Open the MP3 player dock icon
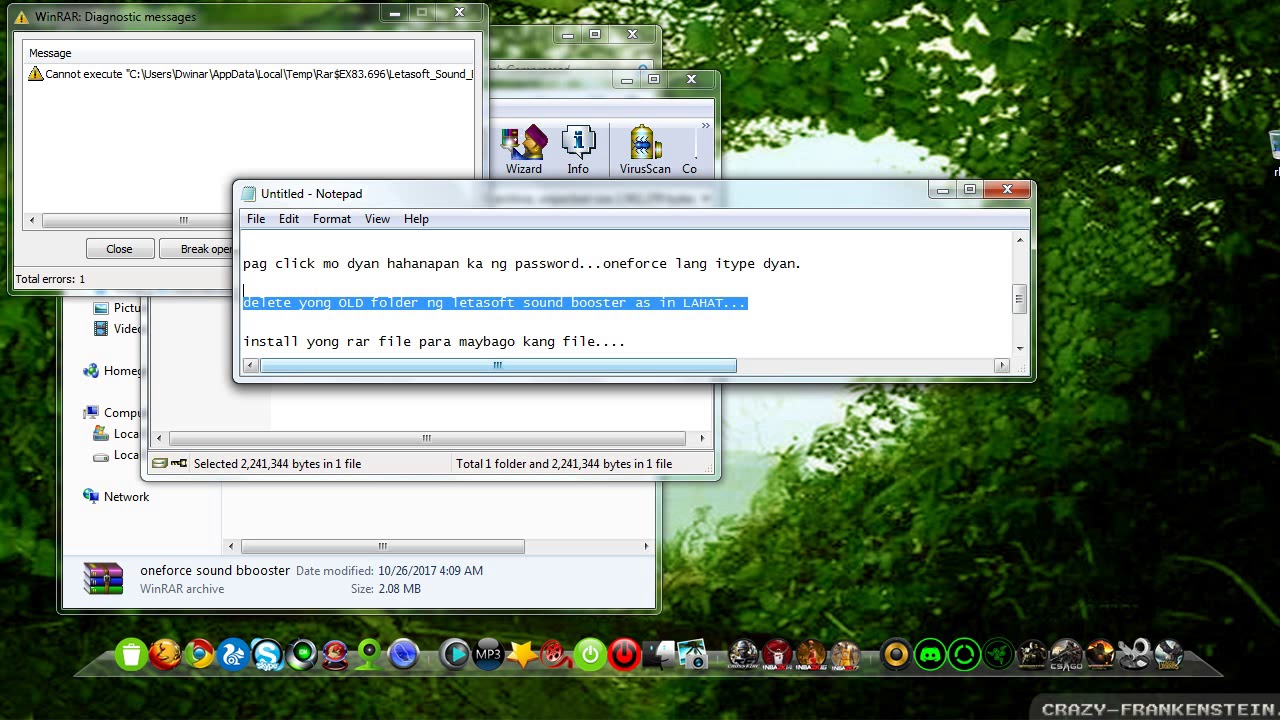This screenshot has height=720, width=1280. click(488, 655)
